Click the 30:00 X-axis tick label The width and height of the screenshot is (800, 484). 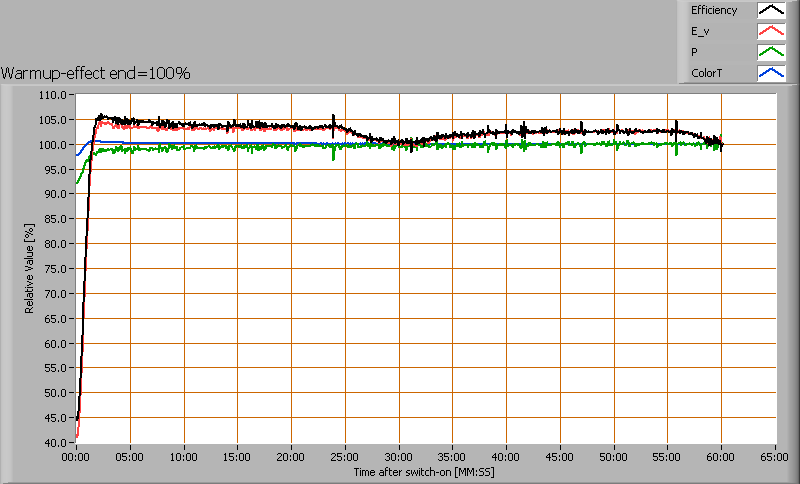coord(399,455)
